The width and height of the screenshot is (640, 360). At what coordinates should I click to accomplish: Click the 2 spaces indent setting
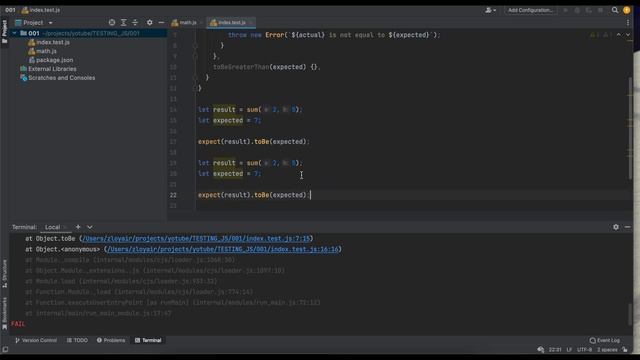(x=607, y=350)
